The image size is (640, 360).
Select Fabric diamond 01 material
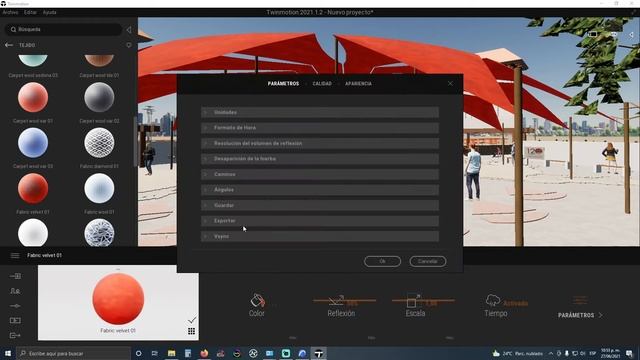coord(99,143)
